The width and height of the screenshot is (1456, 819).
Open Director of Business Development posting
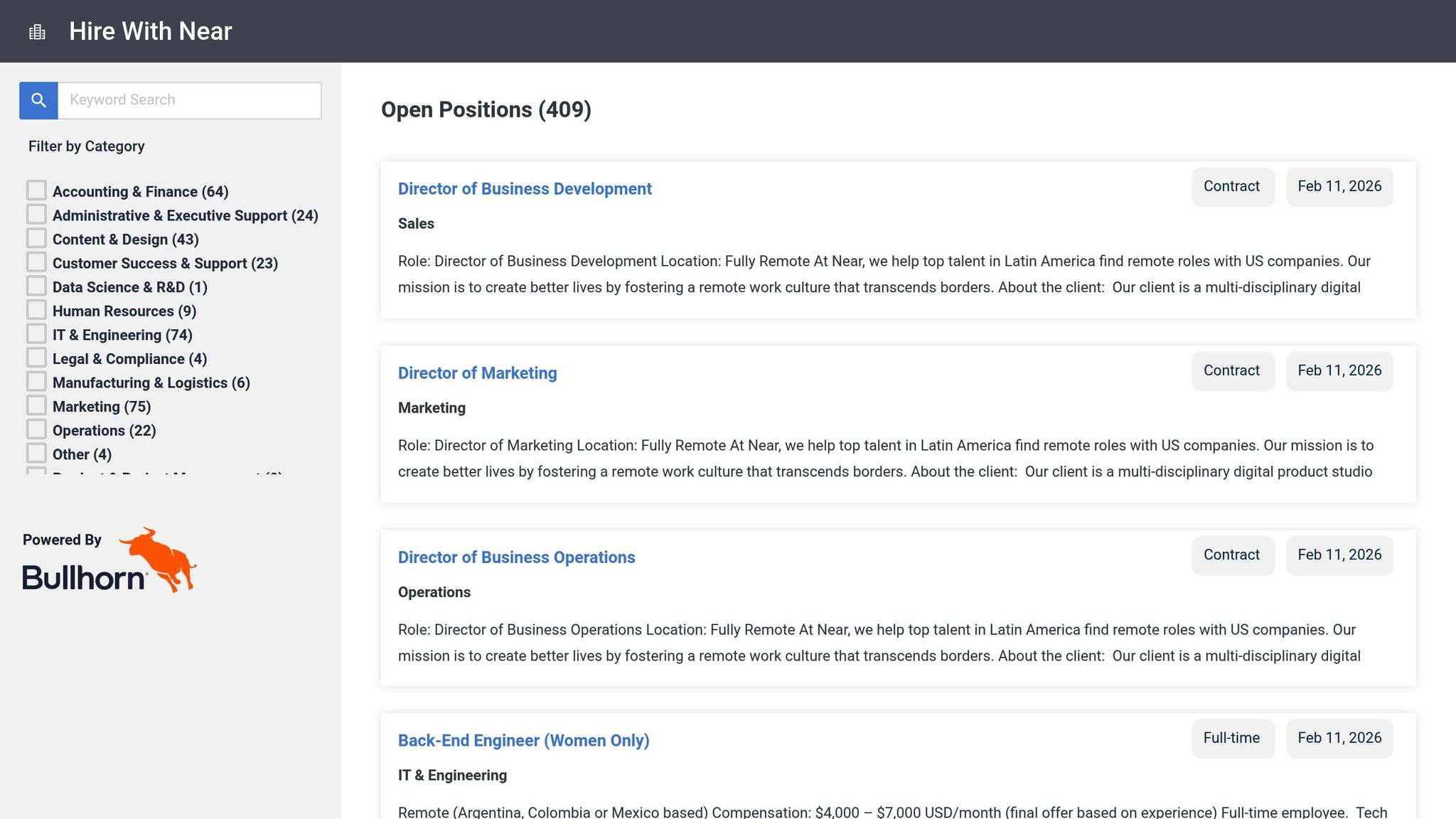[525, 189]
